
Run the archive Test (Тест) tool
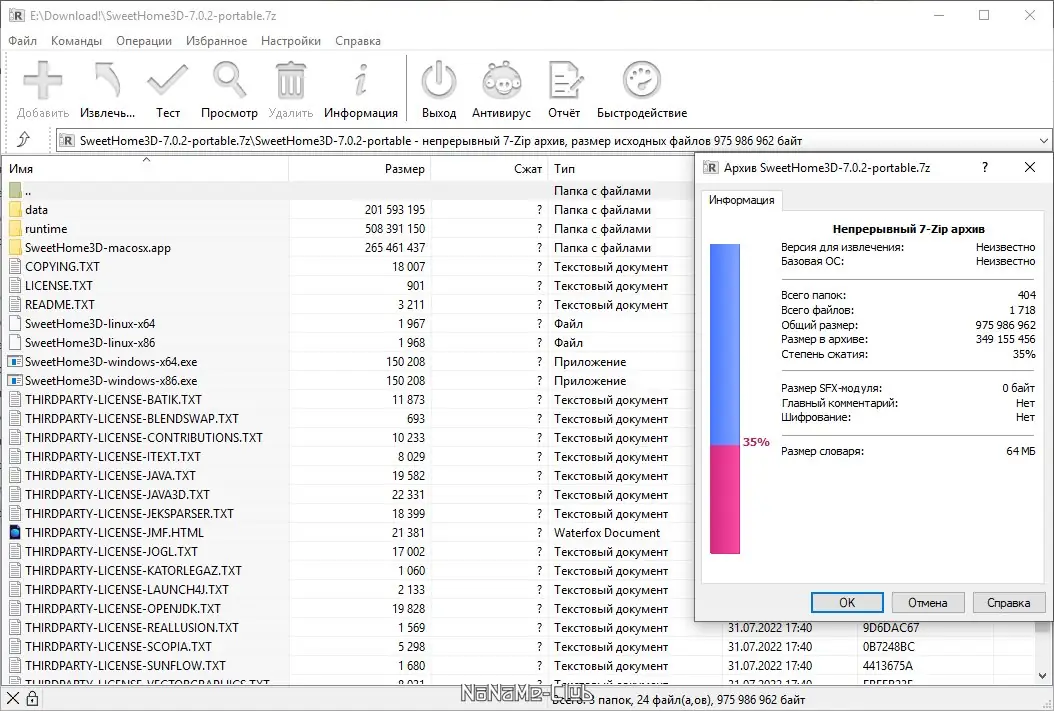click(167, 80)
